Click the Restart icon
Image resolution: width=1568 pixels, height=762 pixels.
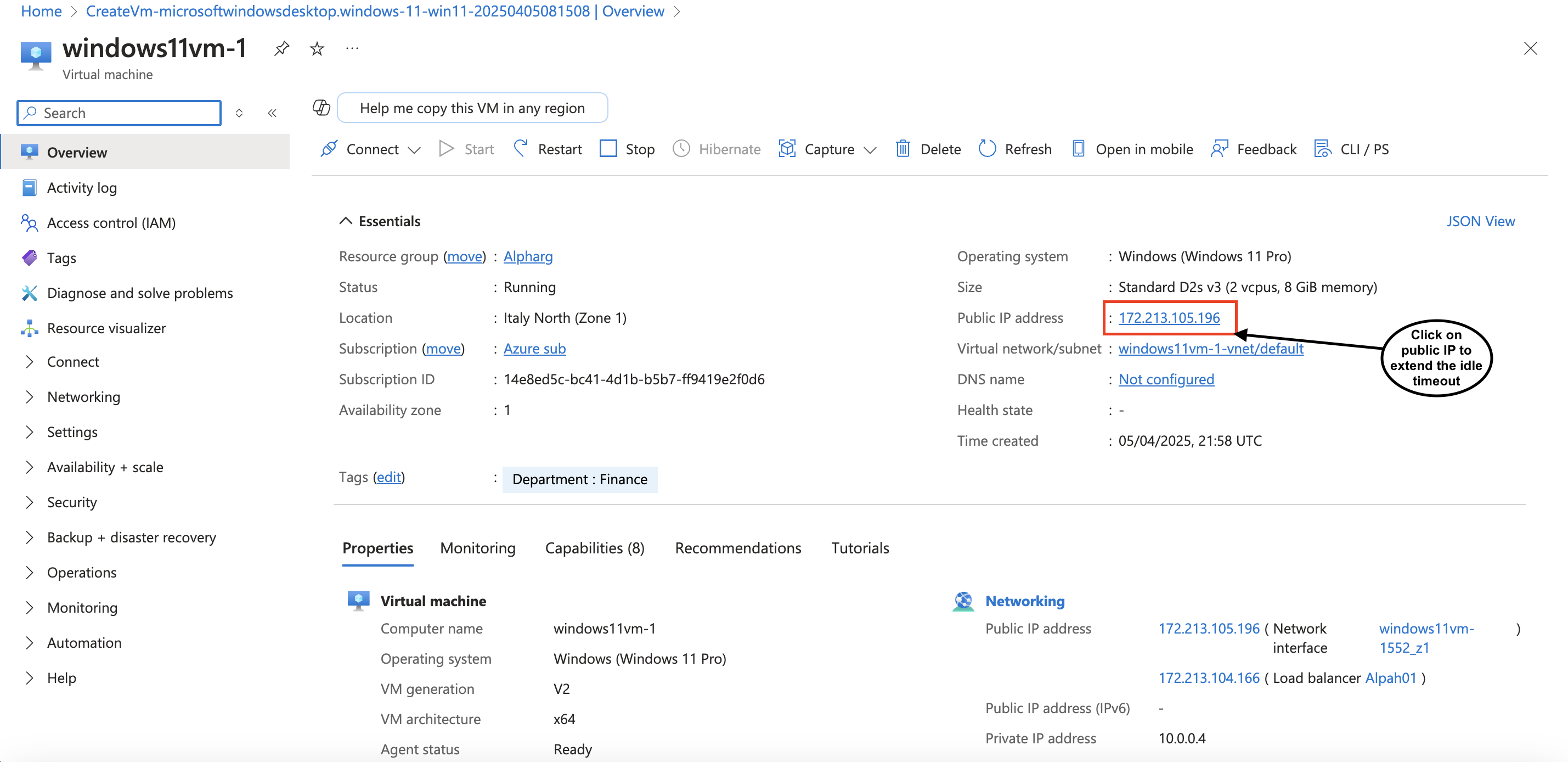[521, 149]
